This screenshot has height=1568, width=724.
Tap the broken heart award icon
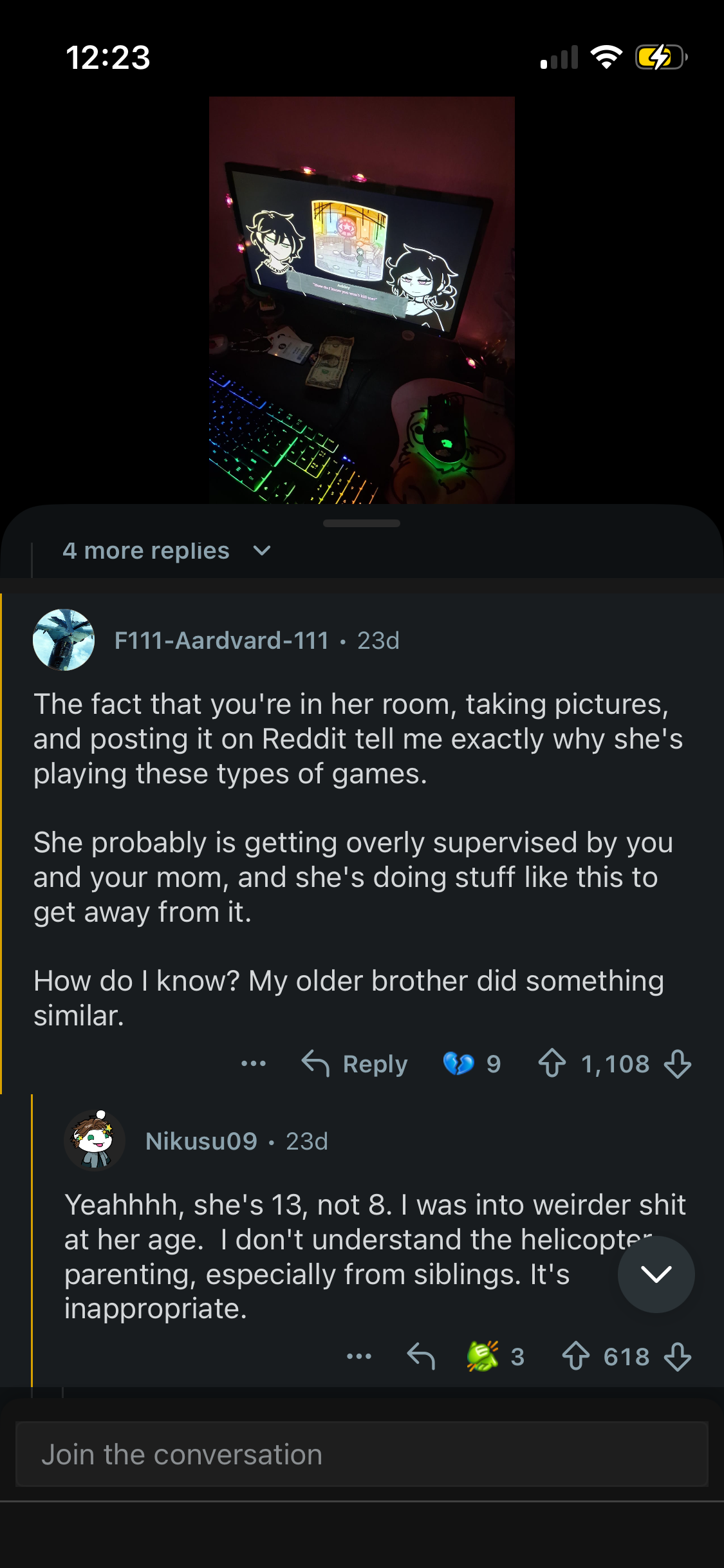458,1063
